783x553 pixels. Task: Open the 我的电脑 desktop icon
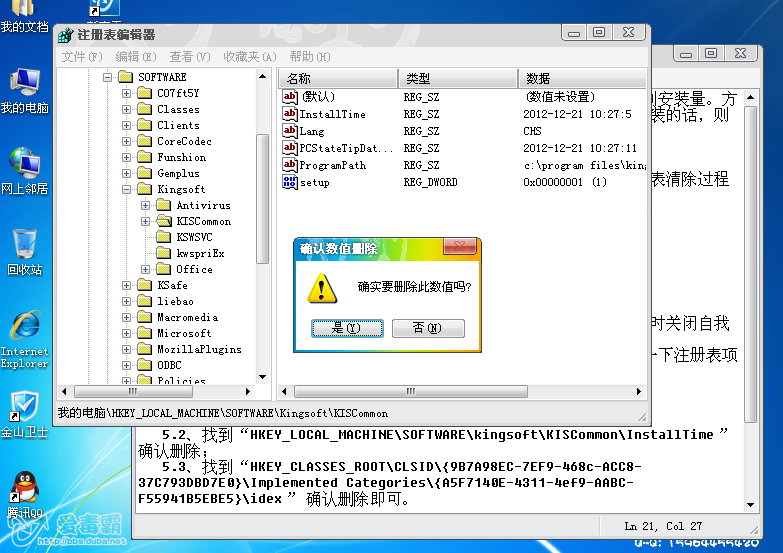coord(24,90)
